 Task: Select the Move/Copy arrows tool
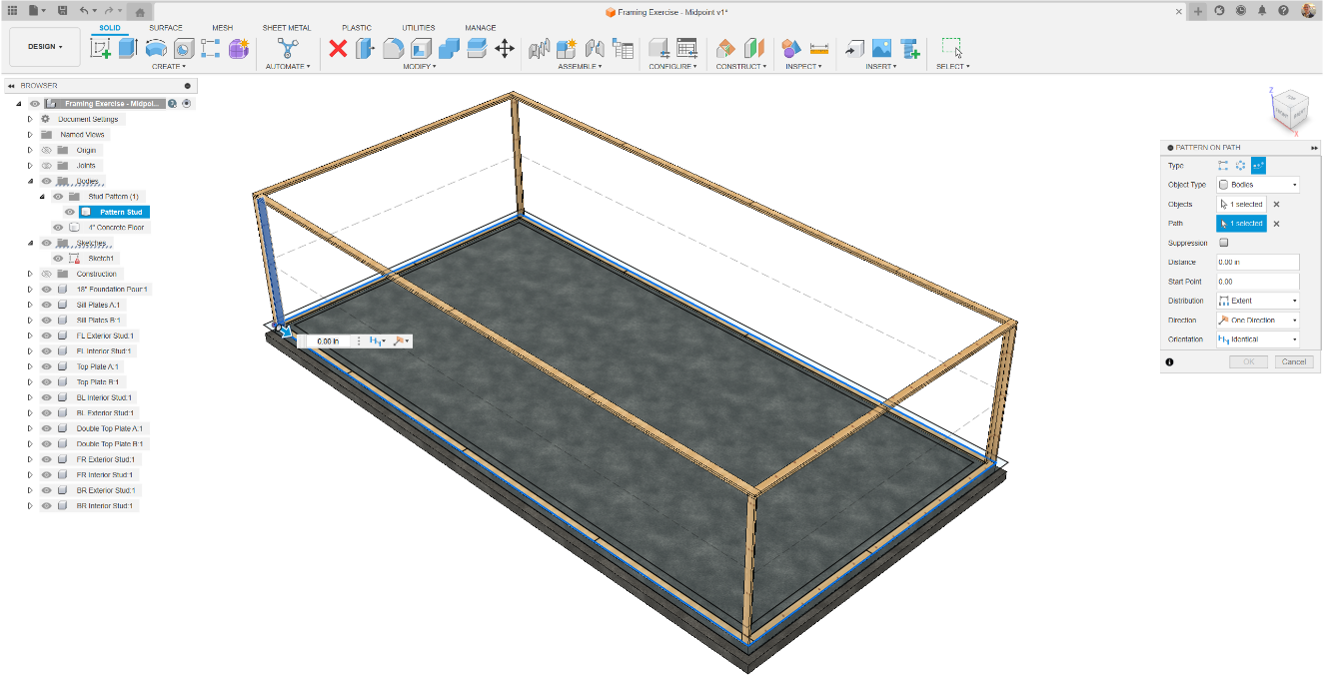pos(504,47)
